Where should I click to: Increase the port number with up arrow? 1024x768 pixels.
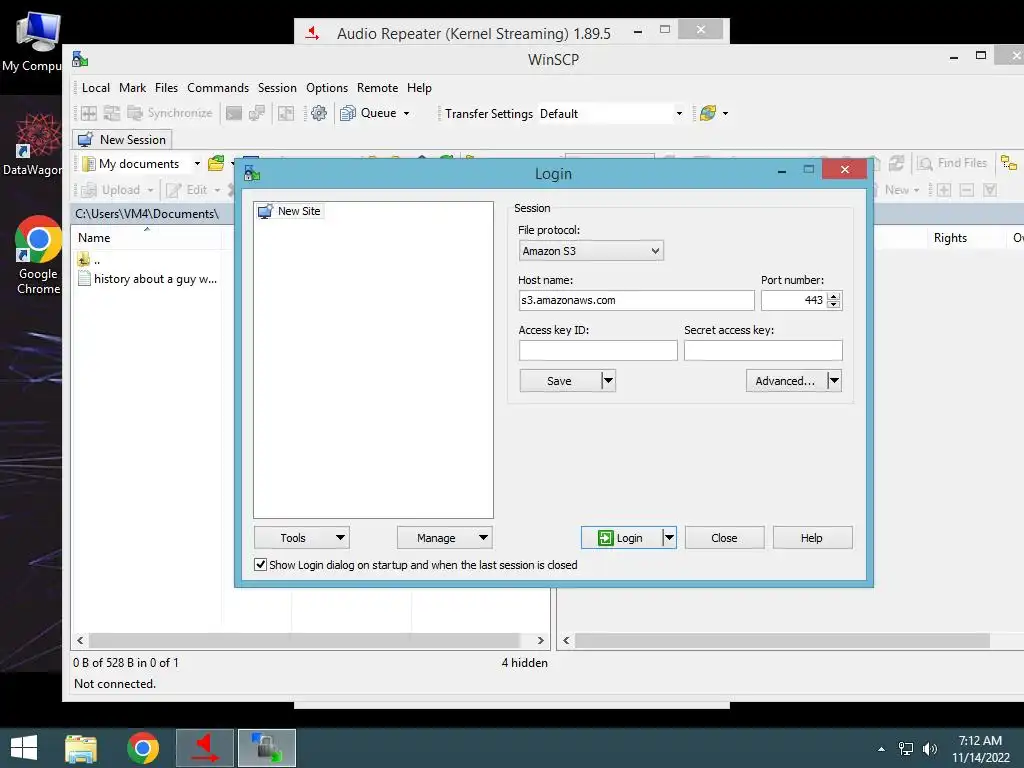(x=833, y=296)
